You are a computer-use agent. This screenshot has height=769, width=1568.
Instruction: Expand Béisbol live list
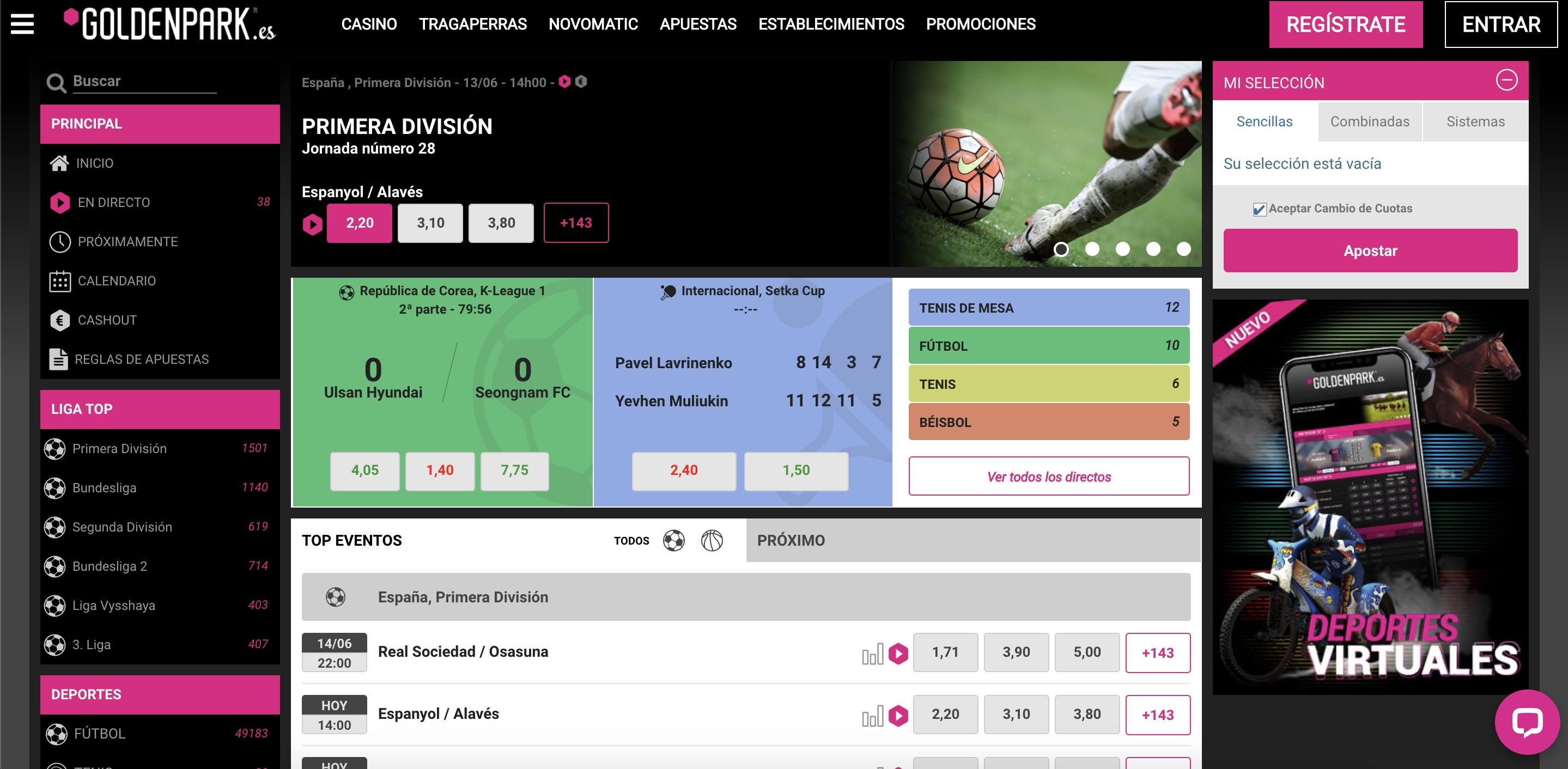point(1049,422)
